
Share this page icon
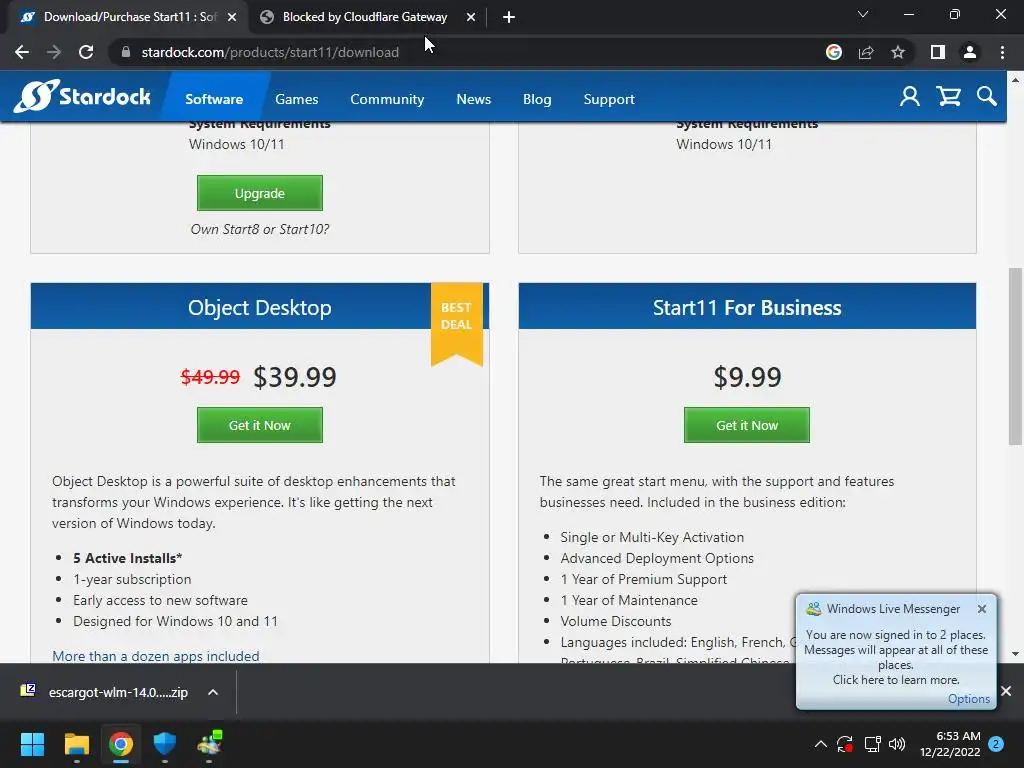pyautogui.click(x=866, y=52)
